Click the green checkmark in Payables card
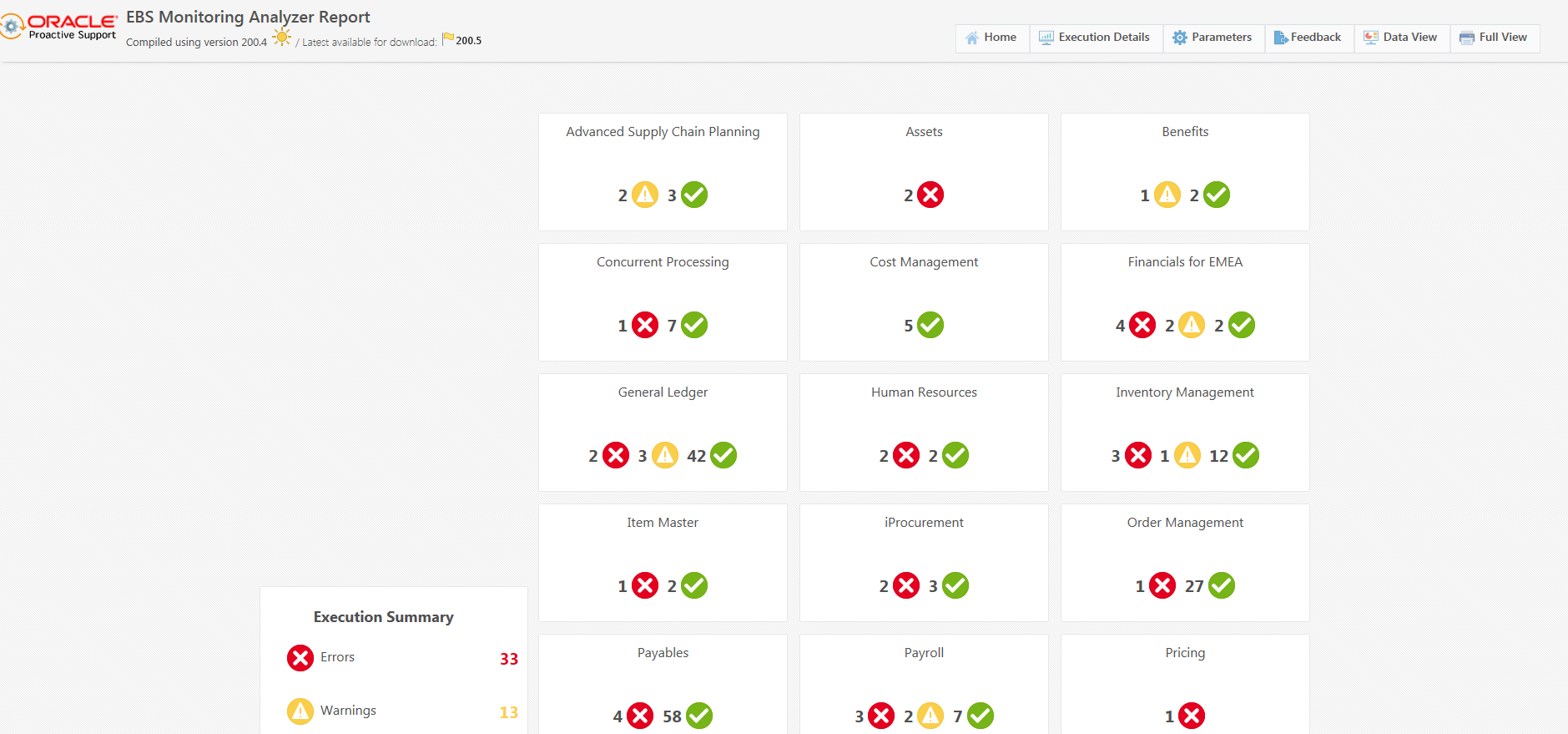Screen dimensions: 1568x734 (x=699, y=716)
